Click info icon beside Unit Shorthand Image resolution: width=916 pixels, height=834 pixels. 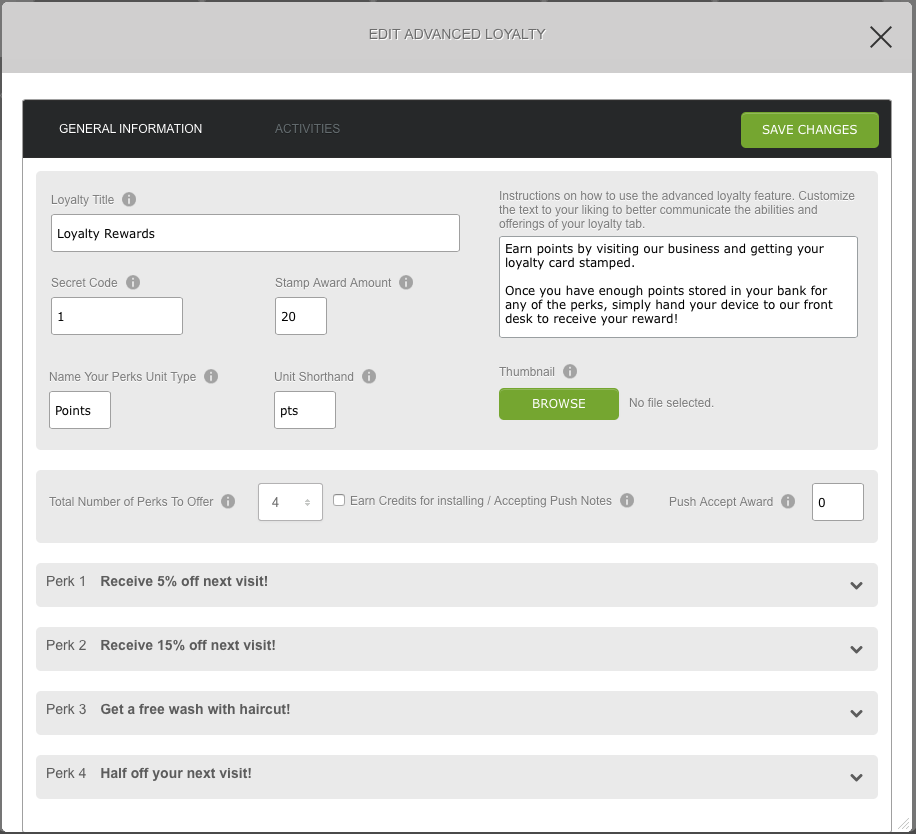[369, 377]
